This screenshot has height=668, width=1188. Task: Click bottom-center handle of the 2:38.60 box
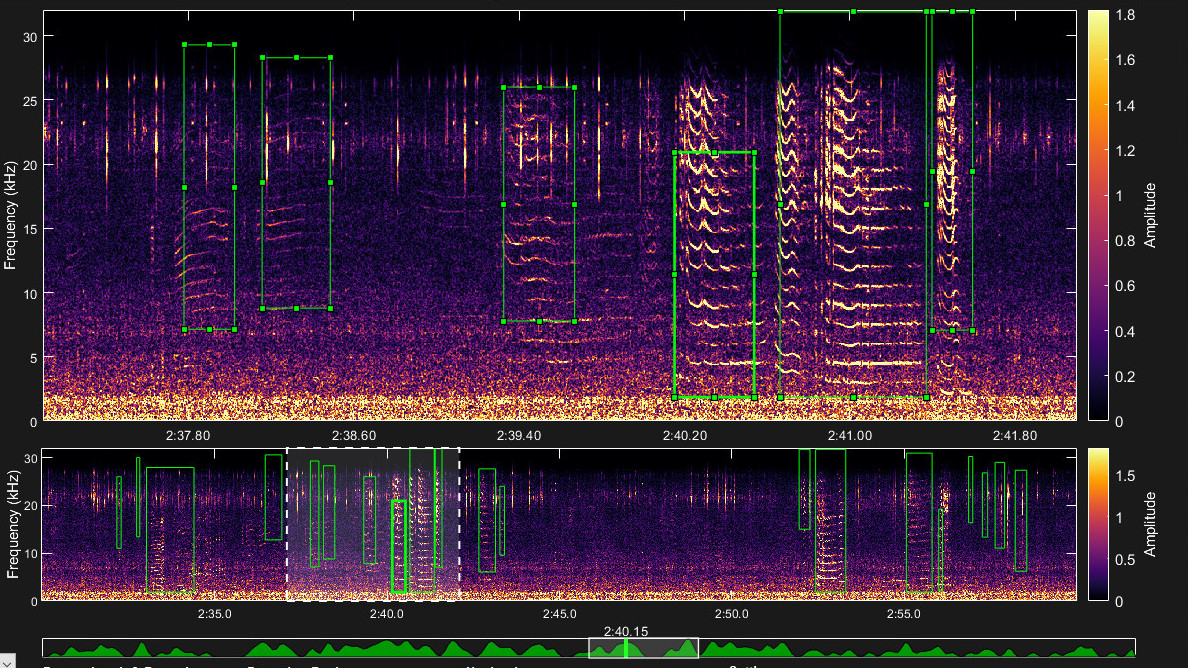click(x=296, y=308)
